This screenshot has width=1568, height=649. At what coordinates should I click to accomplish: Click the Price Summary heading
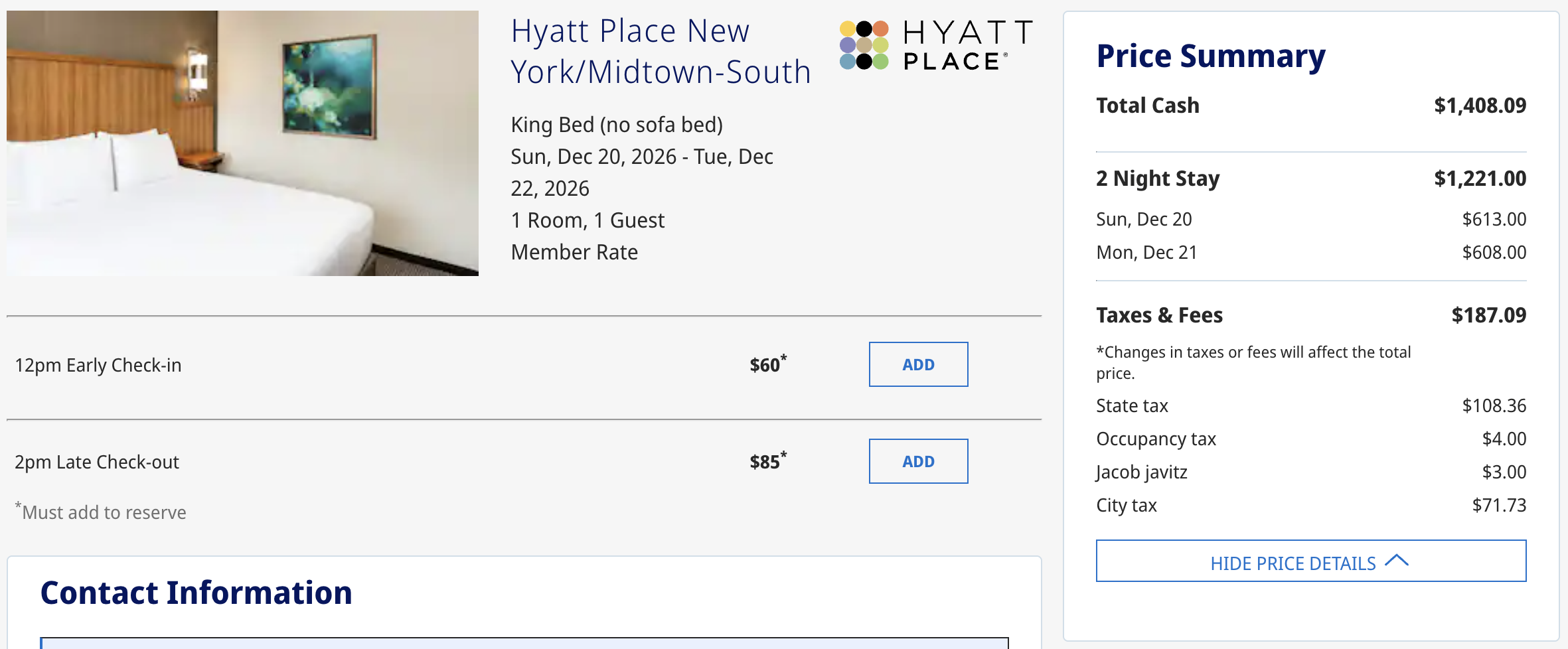coord(1210,56)
